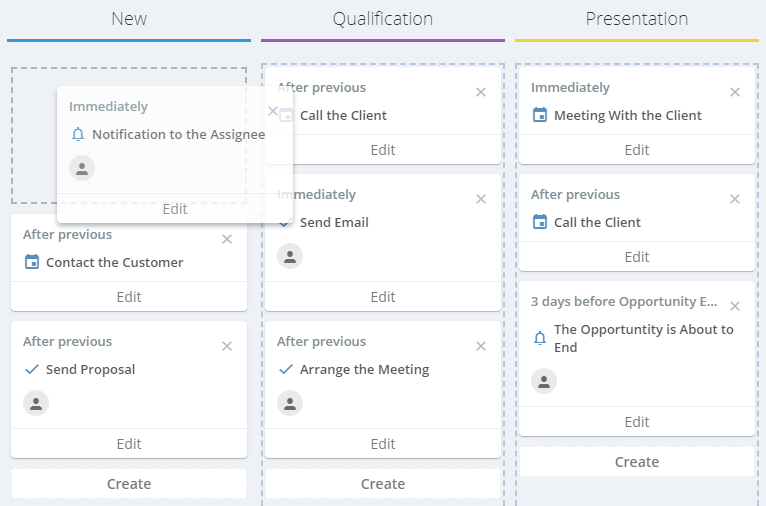This screenshot has width=766, height=506.
Task: Click the calendar icon beside Presentation's Call the Client
Action: tap(540, 222)
